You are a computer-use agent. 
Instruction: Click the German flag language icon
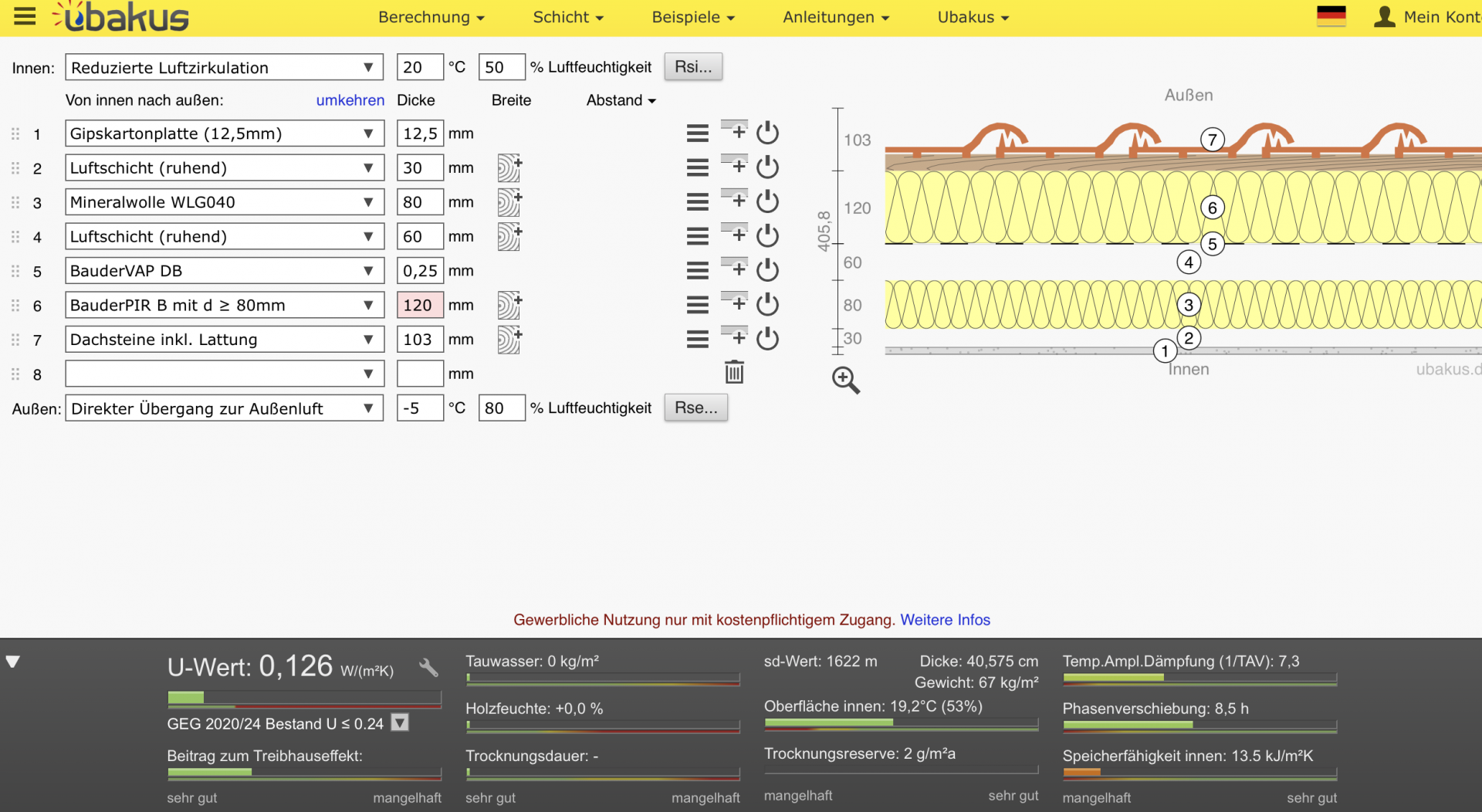(x=1331, y=16)
